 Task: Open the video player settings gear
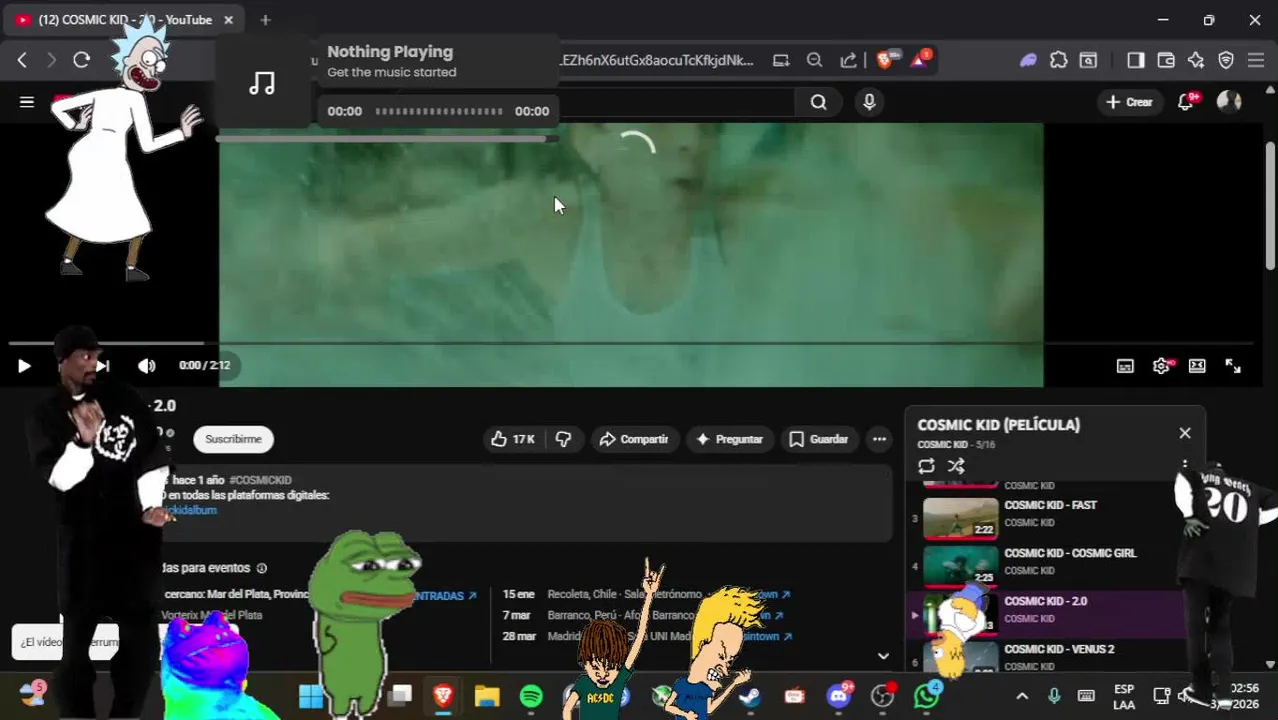[1161, 366]
